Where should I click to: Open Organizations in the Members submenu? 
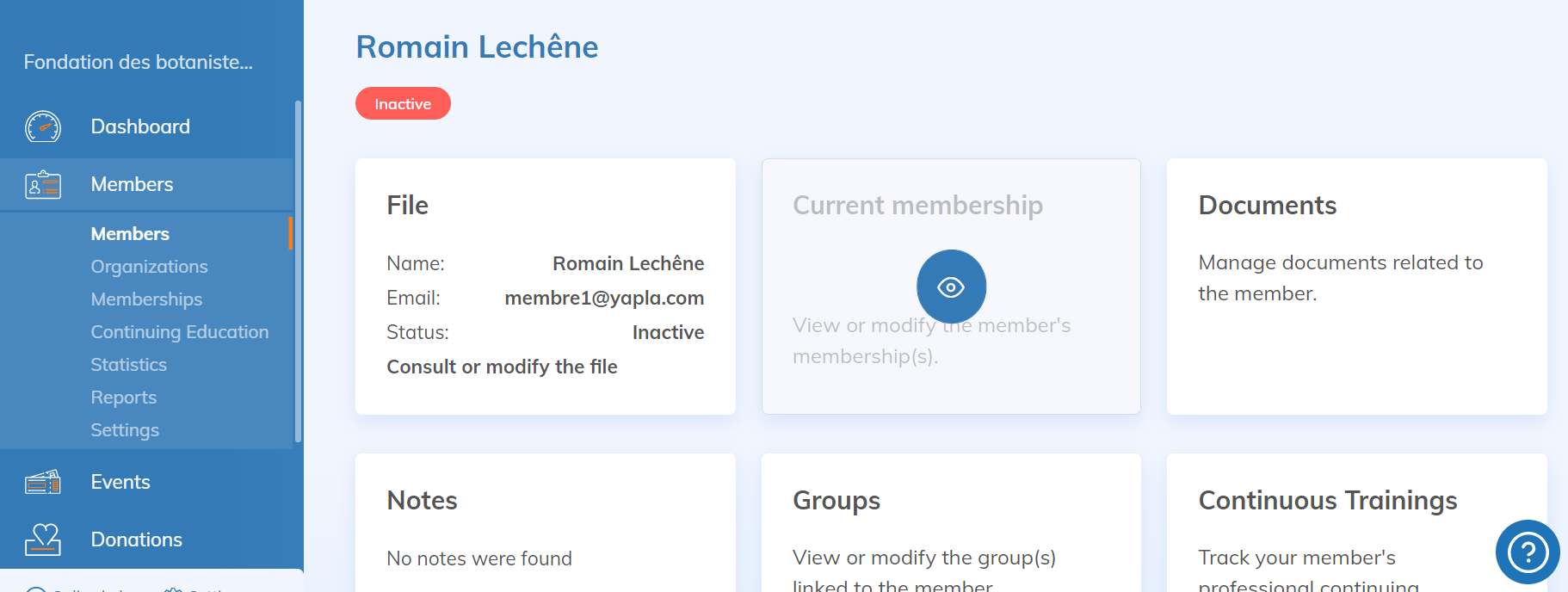(149, 267)
